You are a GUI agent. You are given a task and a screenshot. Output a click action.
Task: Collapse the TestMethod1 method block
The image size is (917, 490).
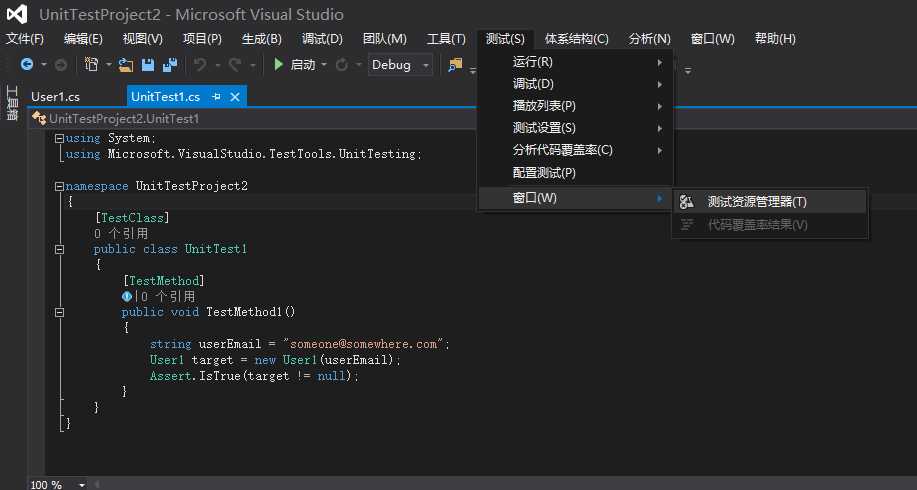point(59,312)
